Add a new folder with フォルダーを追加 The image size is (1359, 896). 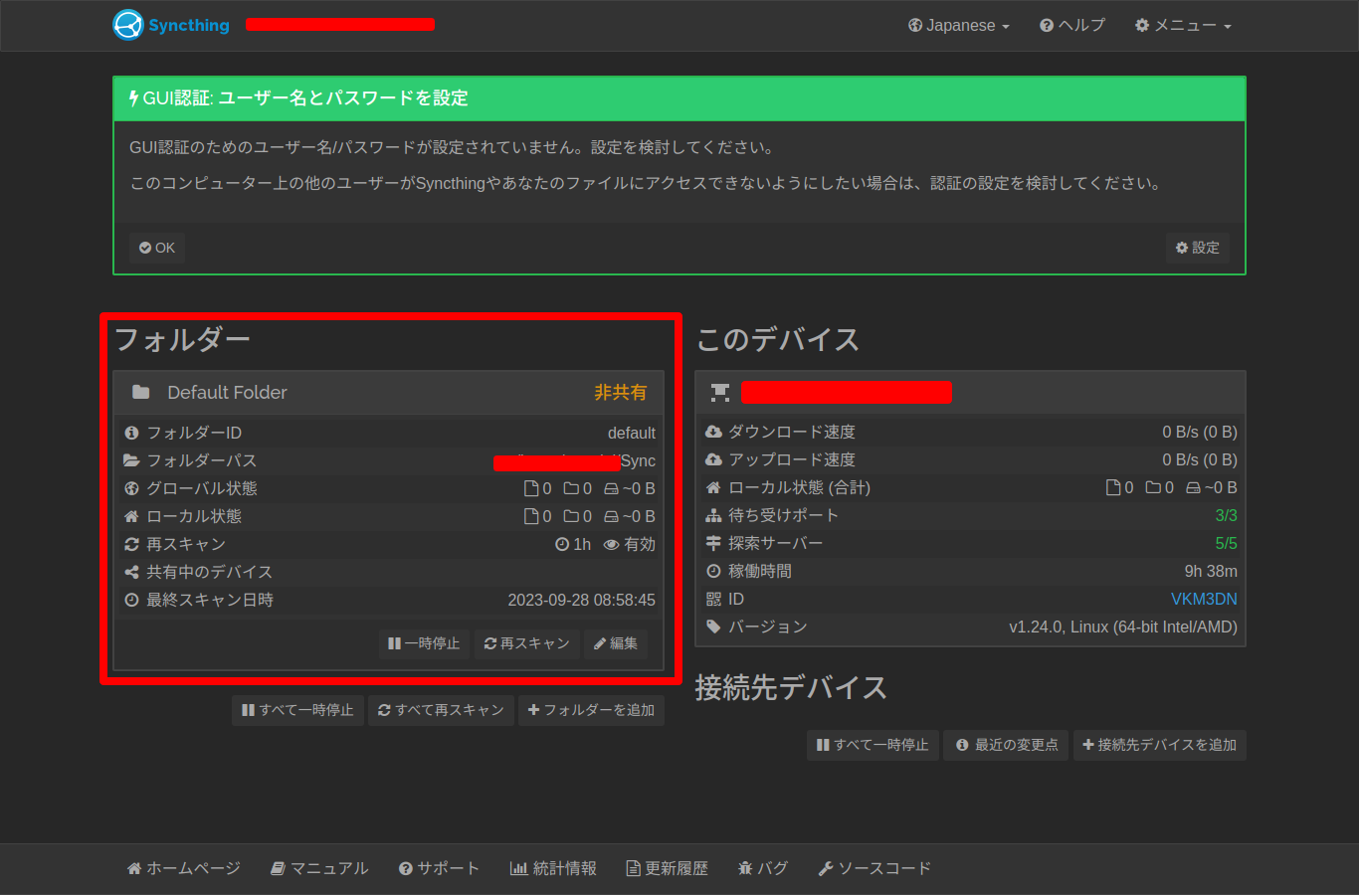591,710
